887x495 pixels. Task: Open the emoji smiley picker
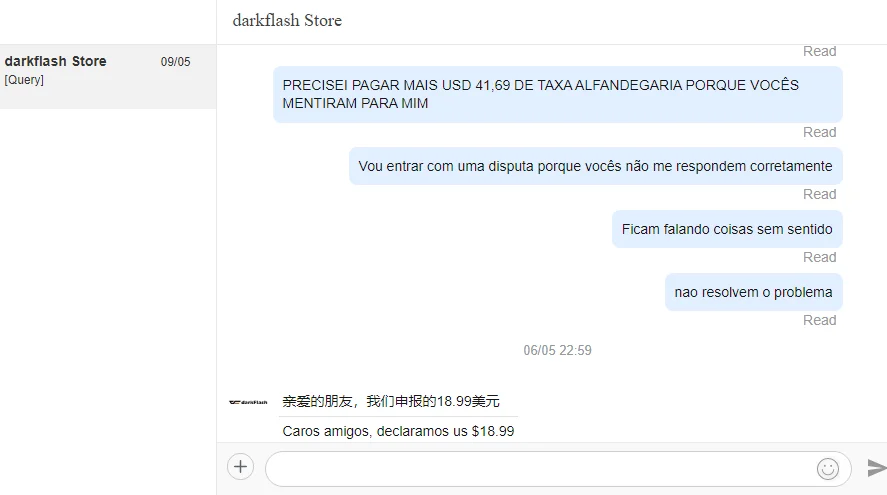pyautogui.click(x=828, y=468)
